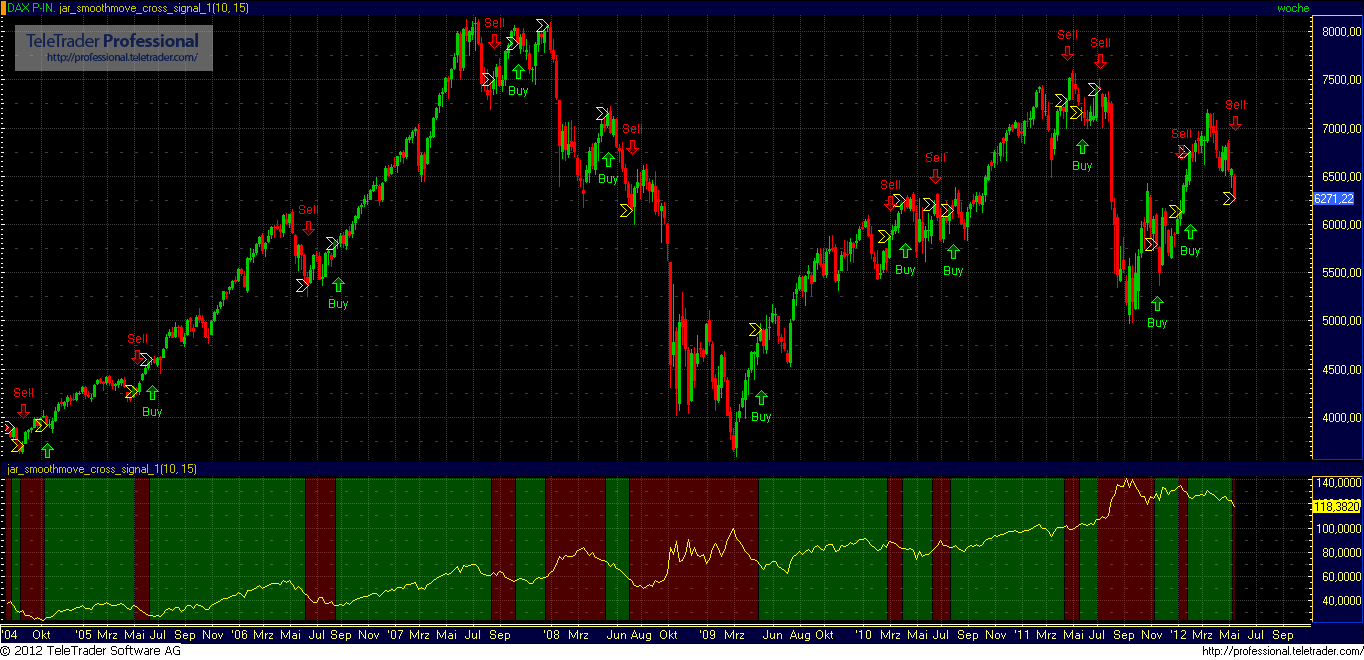Click the green Buy arrow near 5000 in late 2011
1364x660 pixels.
click(x=1157, y=304)
